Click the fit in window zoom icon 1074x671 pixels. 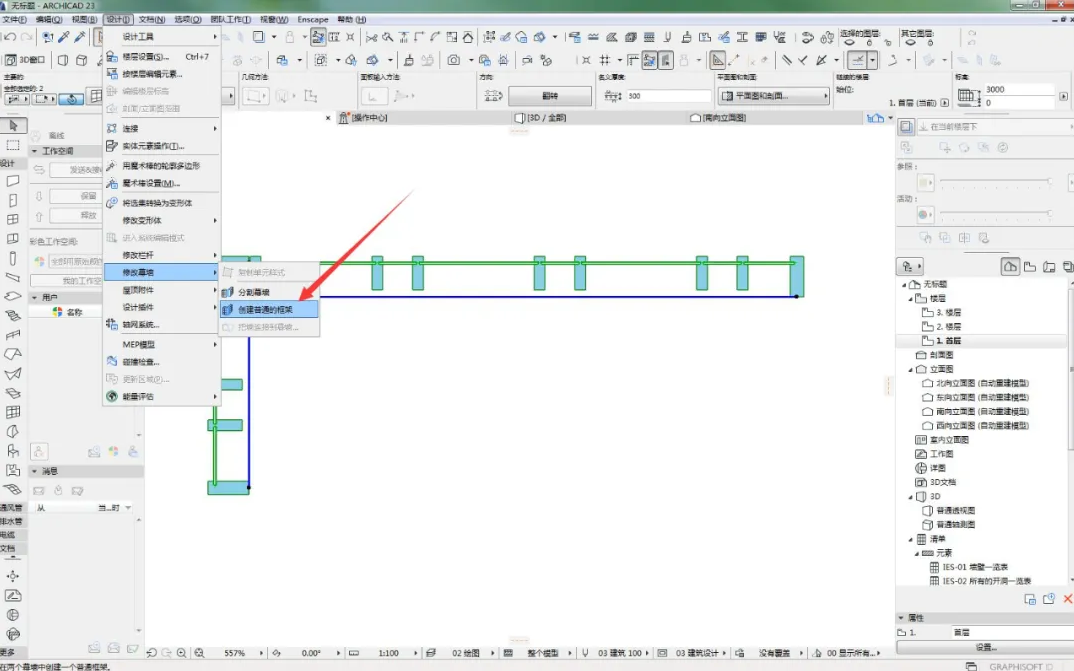[199, 653]
